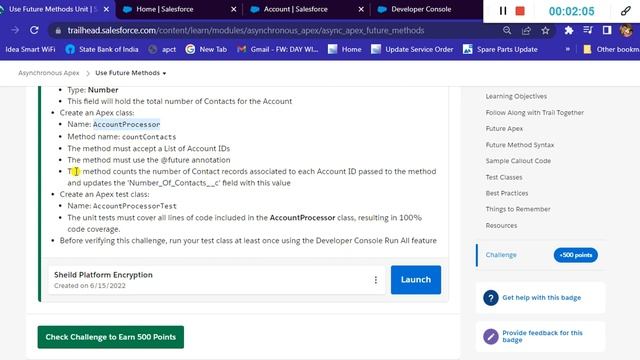Image resolution: width=640 pixels, height=360 pixels.
Task: Click the +500 points badge
Action: coord(576,255)
